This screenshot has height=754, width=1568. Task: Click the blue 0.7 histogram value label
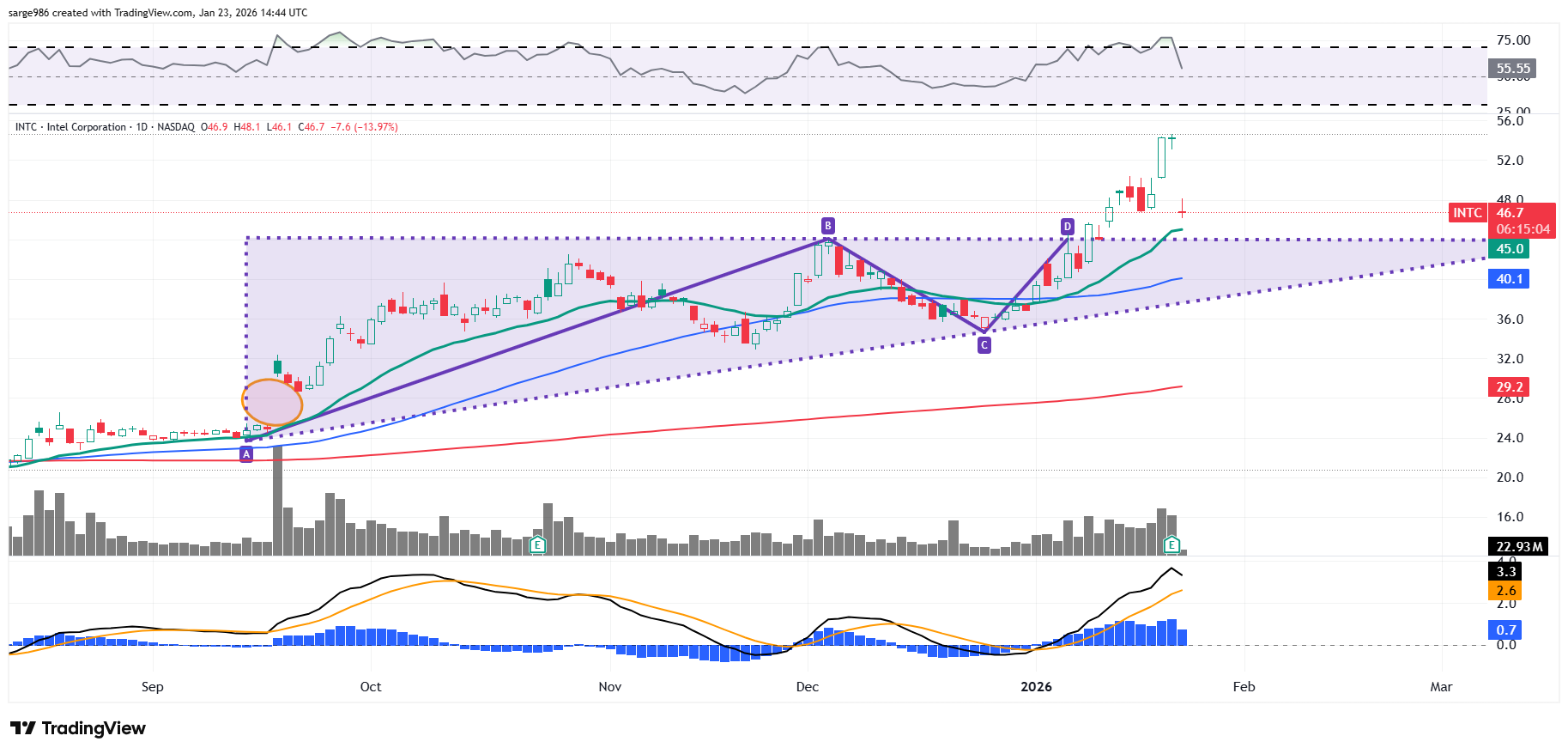tap(1505, 630)
